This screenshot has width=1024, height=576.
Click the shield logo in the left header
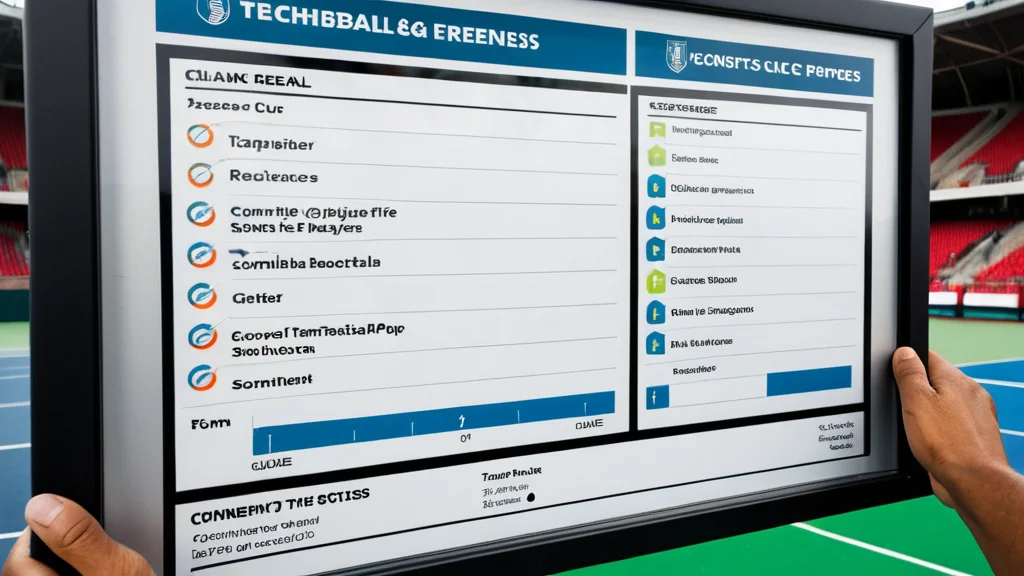pyautogui.click(x=213, y=10)
